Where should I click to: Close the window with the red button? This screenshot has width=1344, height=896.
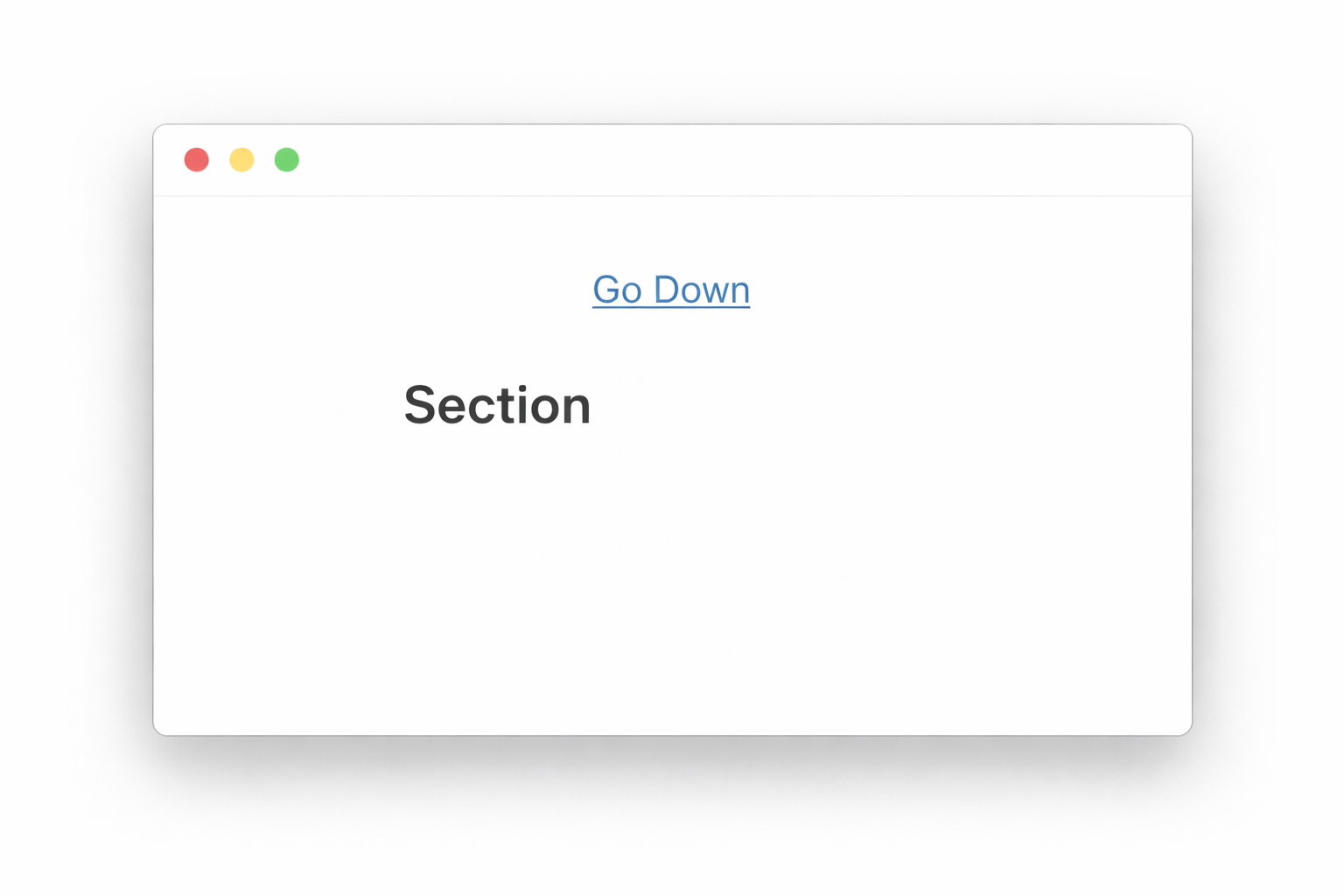pyautogui.click(x=197, y=160)
